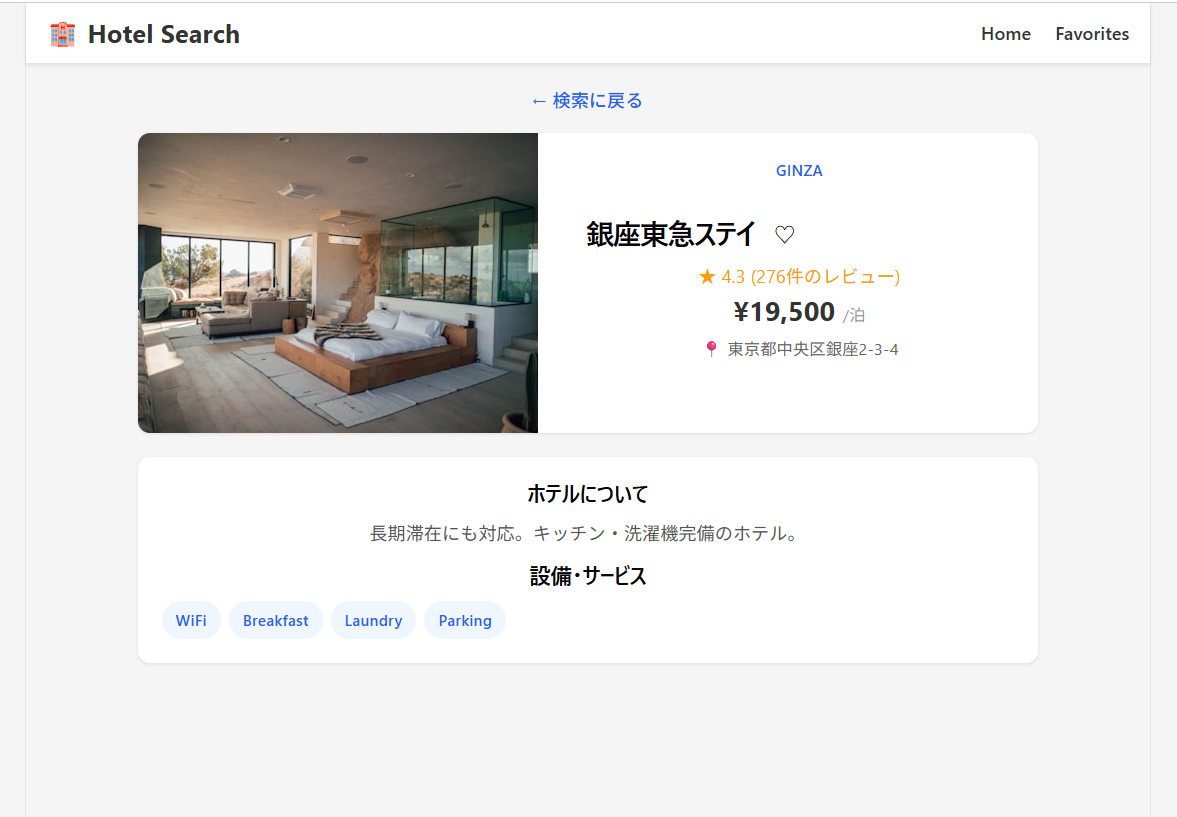Click the Hotel Search site title

tap(164, 35)
